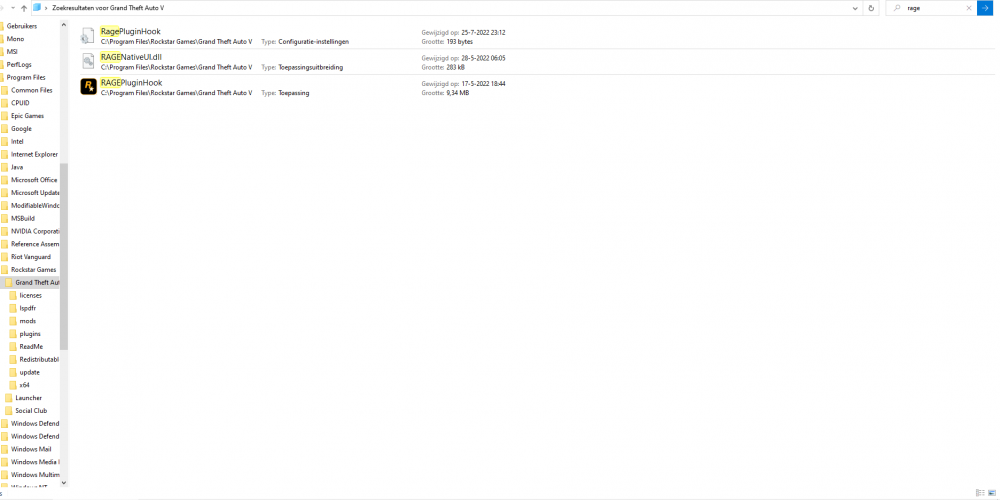Click the Internet Explorer folder icon
The height and width of the screenshot is (500, 1000).
point(4,154)
